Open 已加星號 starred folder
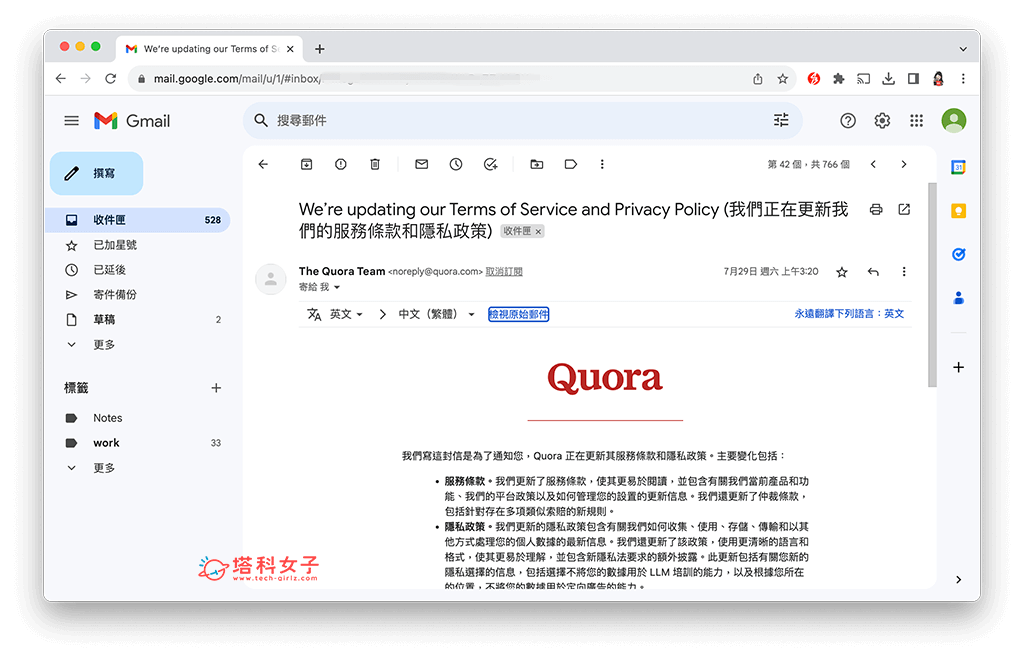The width and height of the screenshot is (1024, 659). tap(138, 245)
